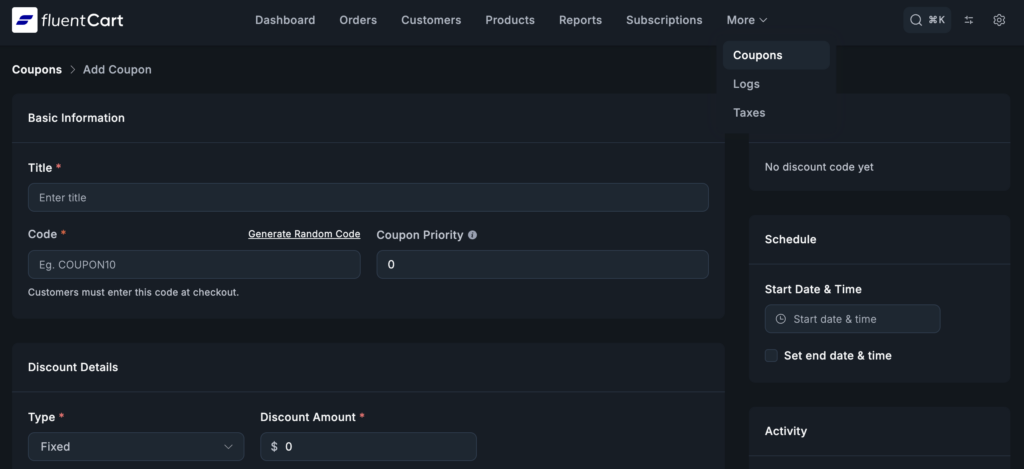Image resolution: width=1024 pixels, height=469 pixels.
Task: Click Coupon Priority info icon
Action: point(472,235)
